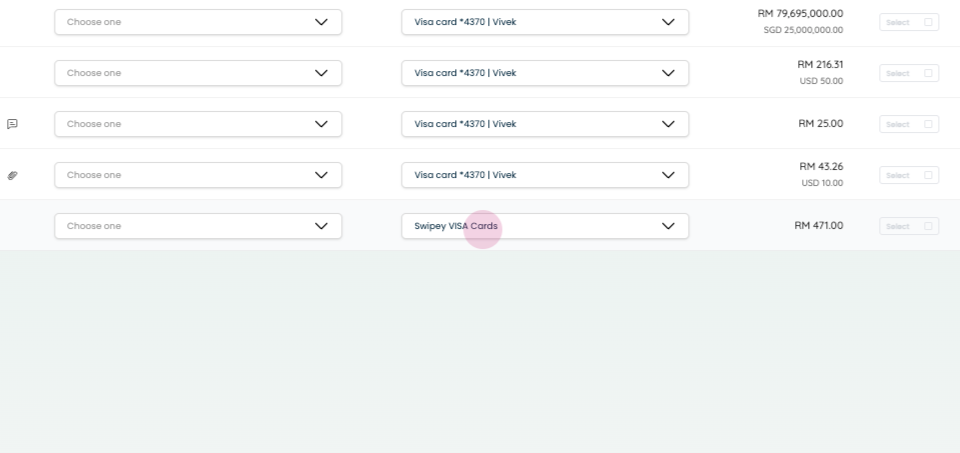Tick the Select checkbox for RM 79,695,000.00 row

coord(928,22)
